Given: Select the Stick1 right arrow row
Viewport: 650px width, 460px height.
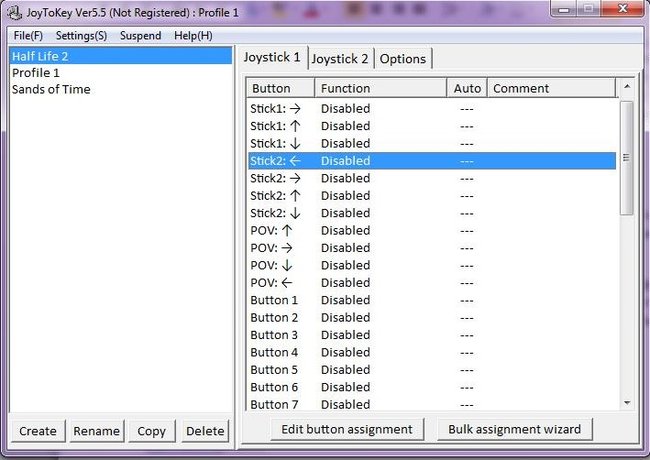Looking at the screenshot, I should click(x=432, y=109).
